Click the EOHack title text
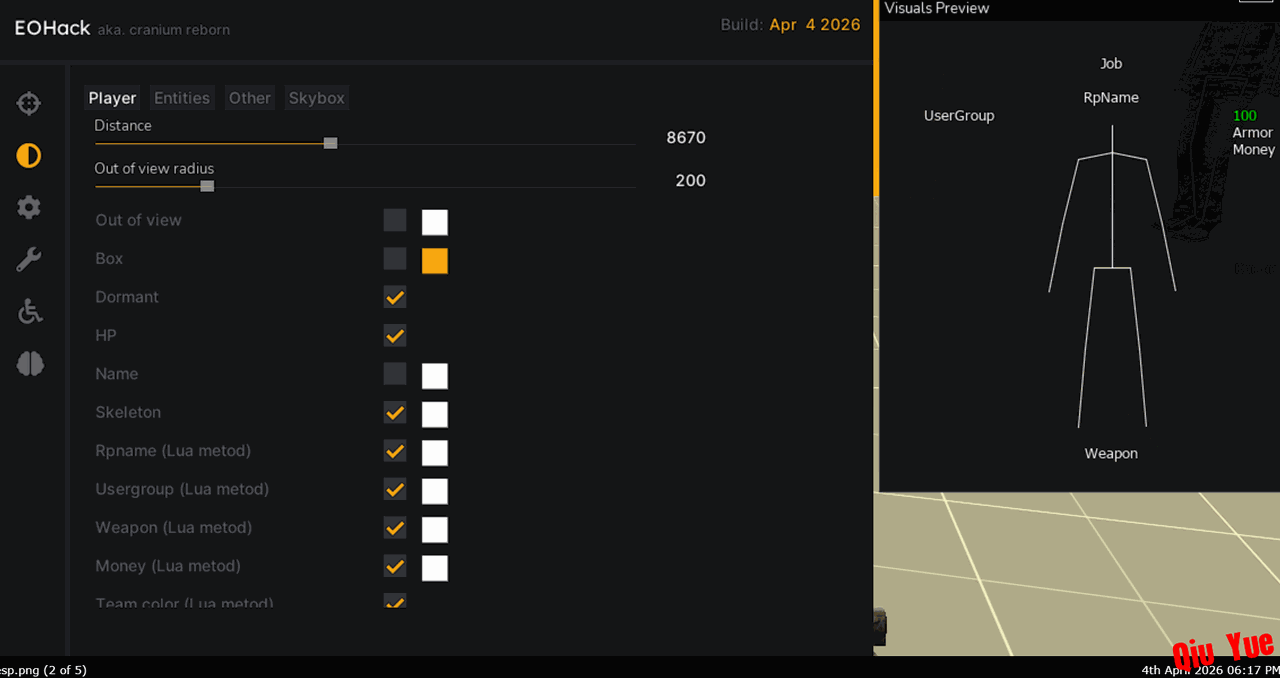This screenshot has height=678, width=1280. point(53,28)
